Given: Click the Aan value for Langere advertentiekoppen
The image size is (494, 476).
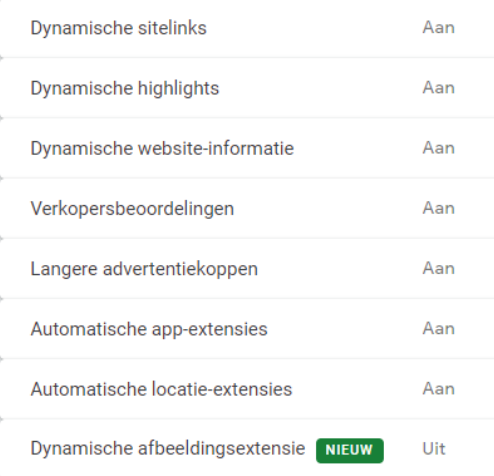Looking at the screenshot, I should click(x=438, y=269).
